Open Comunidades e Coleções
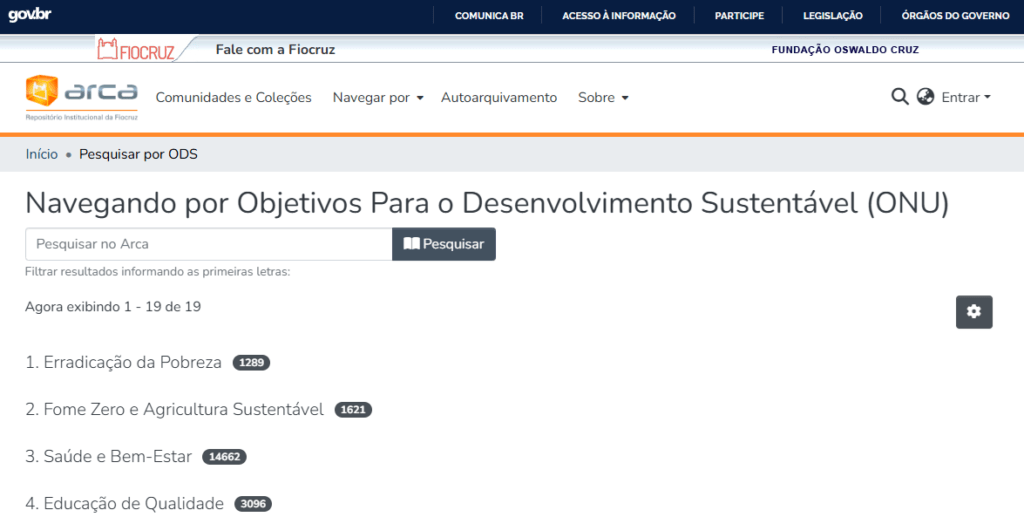 coord(233,97)
